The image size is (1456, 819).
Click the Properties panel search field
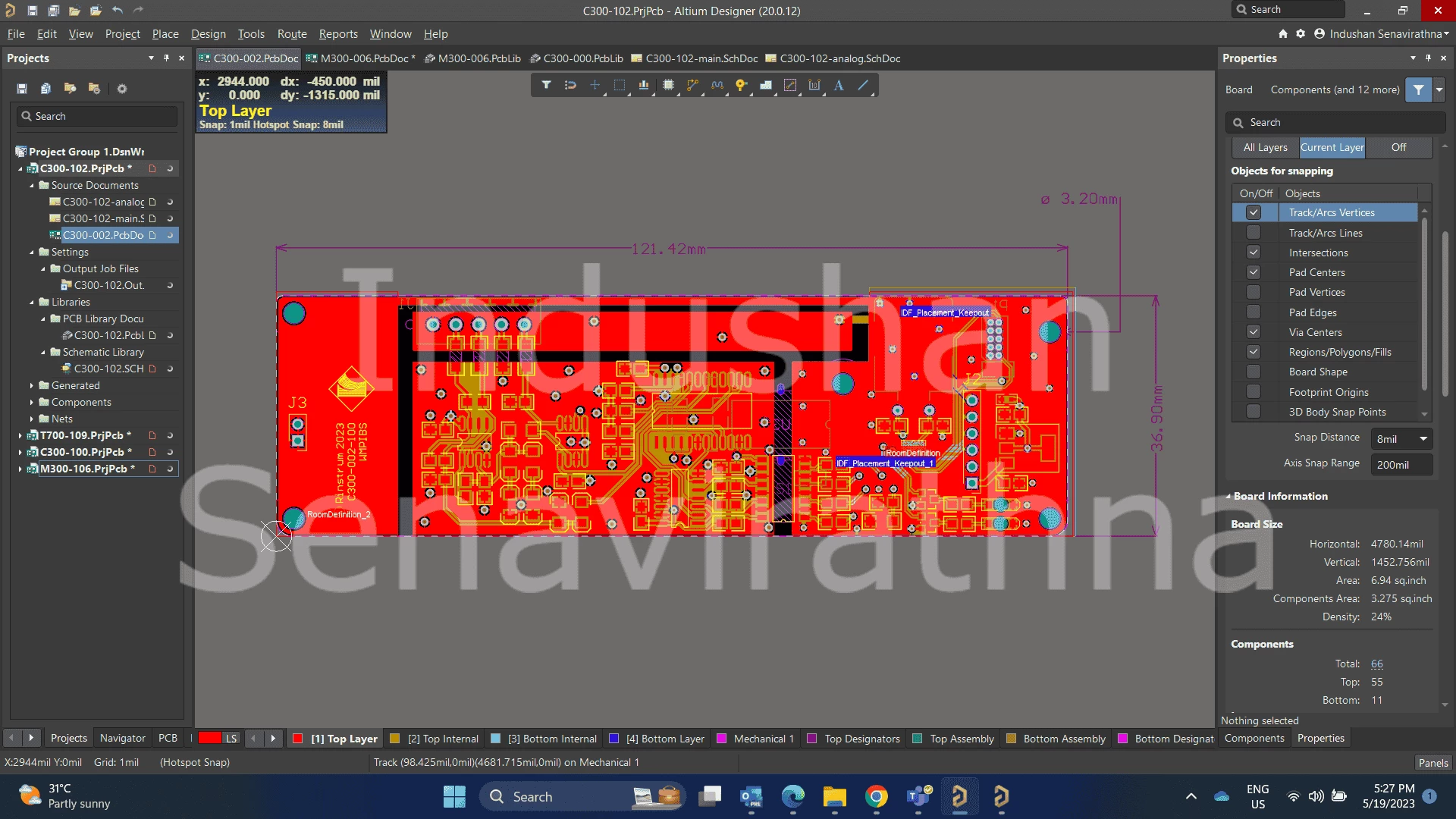(1335, 123)
